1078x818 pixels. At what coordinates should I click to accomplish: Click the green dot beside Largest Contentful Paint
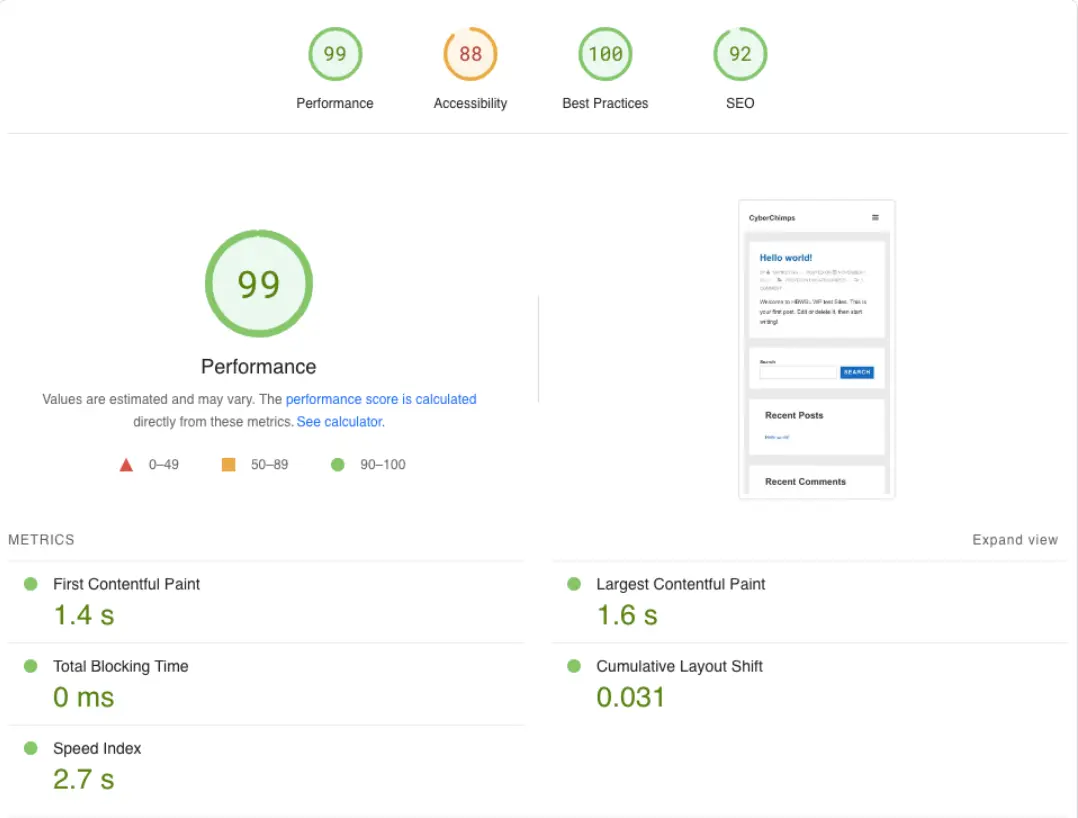tap(572, 584)
